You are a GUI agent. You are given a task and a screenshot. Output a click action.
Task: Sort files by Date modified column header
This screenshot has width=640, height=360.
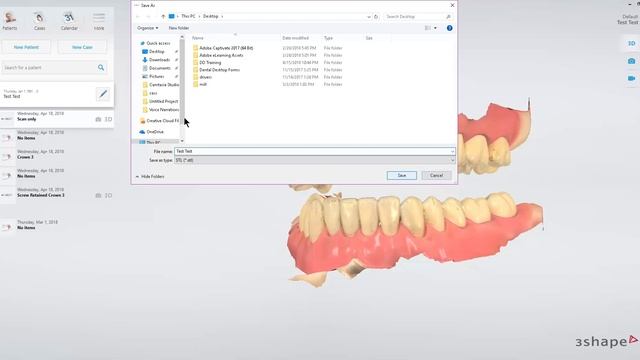point(296,38)
